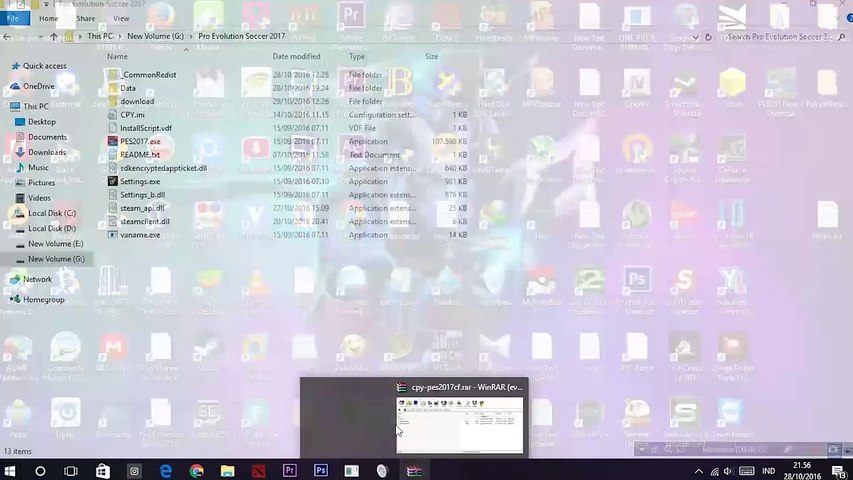Sort files by Date modified column

(296, 56)
